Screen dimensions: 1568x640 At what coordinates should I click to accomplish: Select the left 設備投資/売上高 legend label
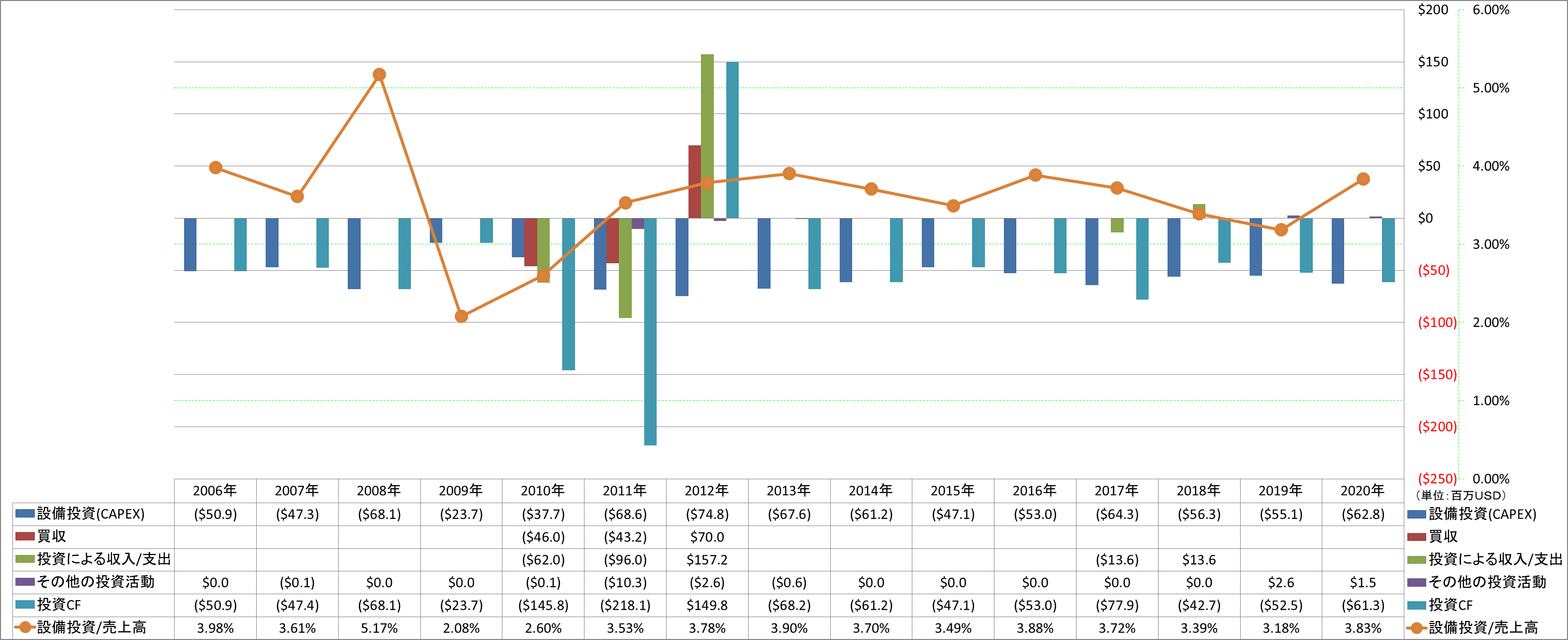(x=92, y=627)
